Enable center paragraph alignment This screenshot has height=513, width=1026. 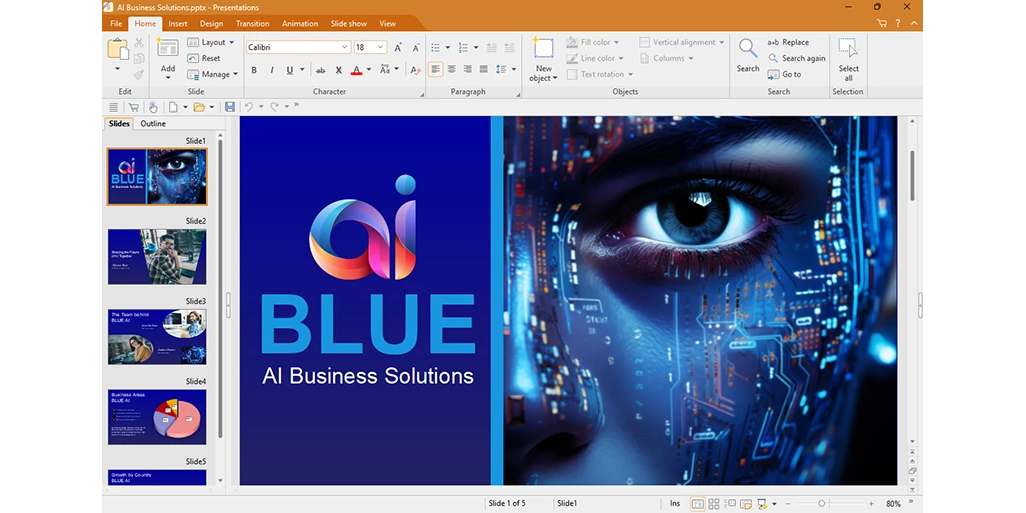[451, 70]
